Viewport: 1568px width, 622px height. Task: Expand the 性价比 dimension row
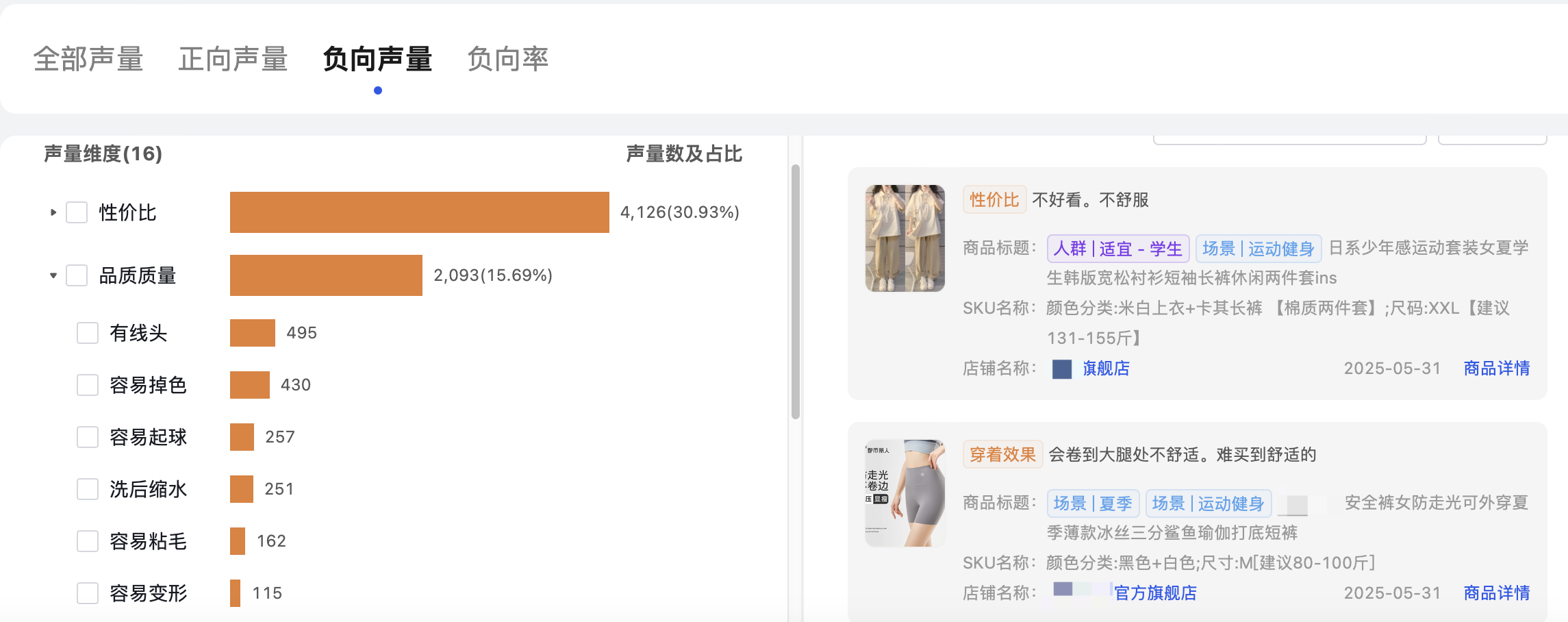[x=53, y=212]
